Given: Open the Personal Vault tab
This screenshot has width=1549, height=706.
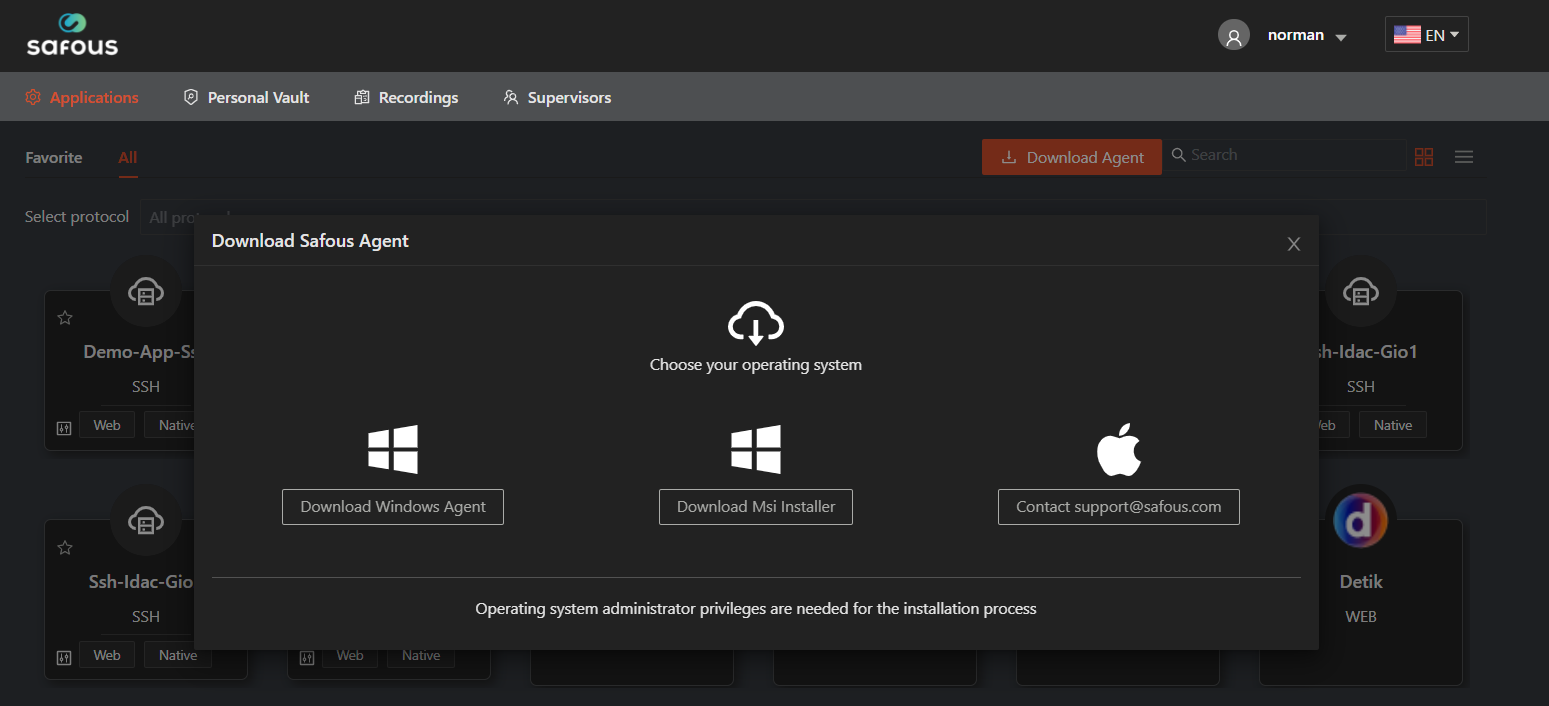Looking at the screenshot, I should coord(246,98).
